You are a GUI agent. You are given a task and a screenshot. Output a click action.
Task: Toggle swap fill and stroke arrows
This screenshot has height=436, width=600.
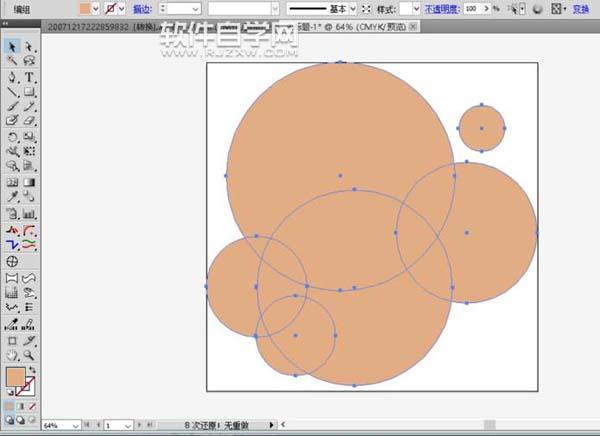click(x=33, y=369)
